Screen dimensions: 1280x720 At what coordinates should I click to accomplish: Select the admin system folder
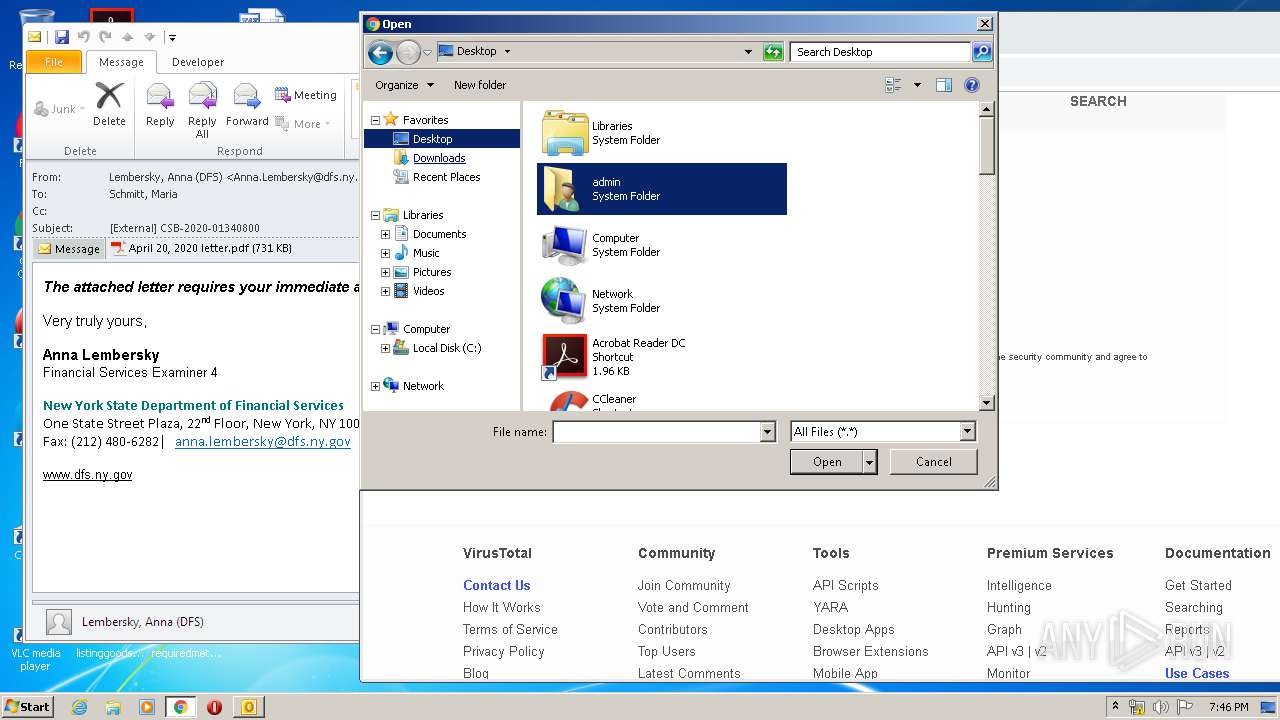(x=662, y=189)
